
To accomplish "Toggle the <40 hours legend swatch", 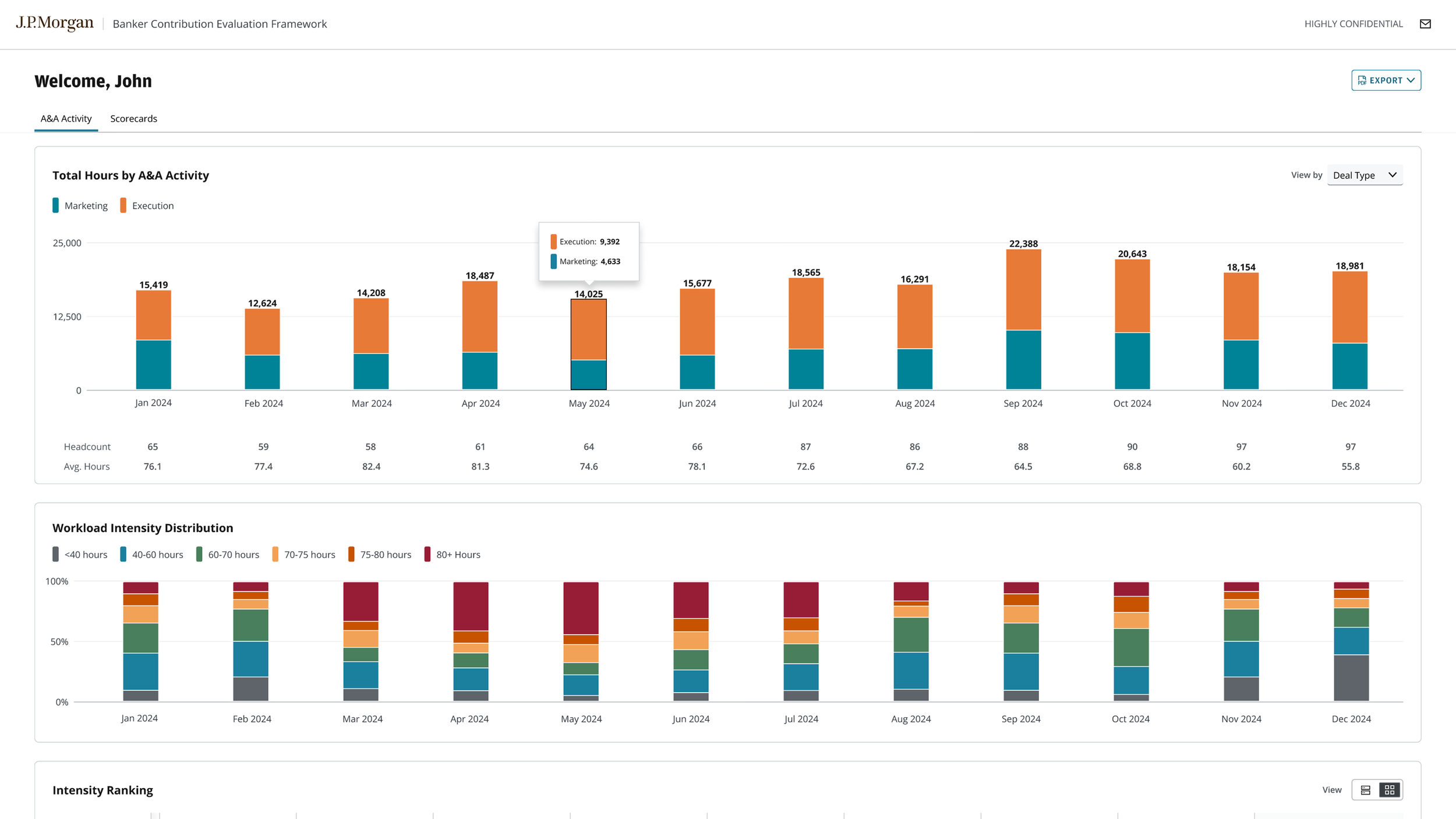I will 55,554.
